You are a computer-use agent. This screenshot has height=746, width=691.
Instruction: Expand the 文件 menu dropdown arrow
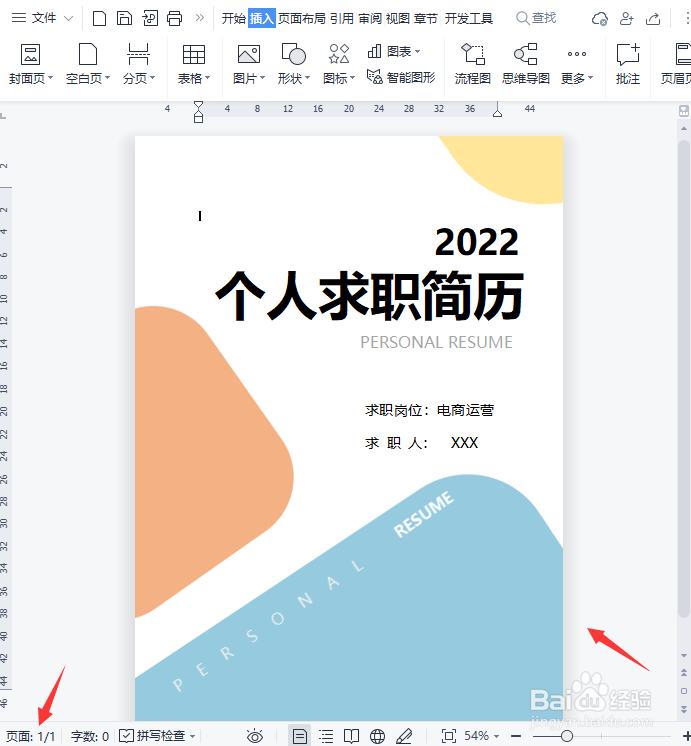coord(69,19)
